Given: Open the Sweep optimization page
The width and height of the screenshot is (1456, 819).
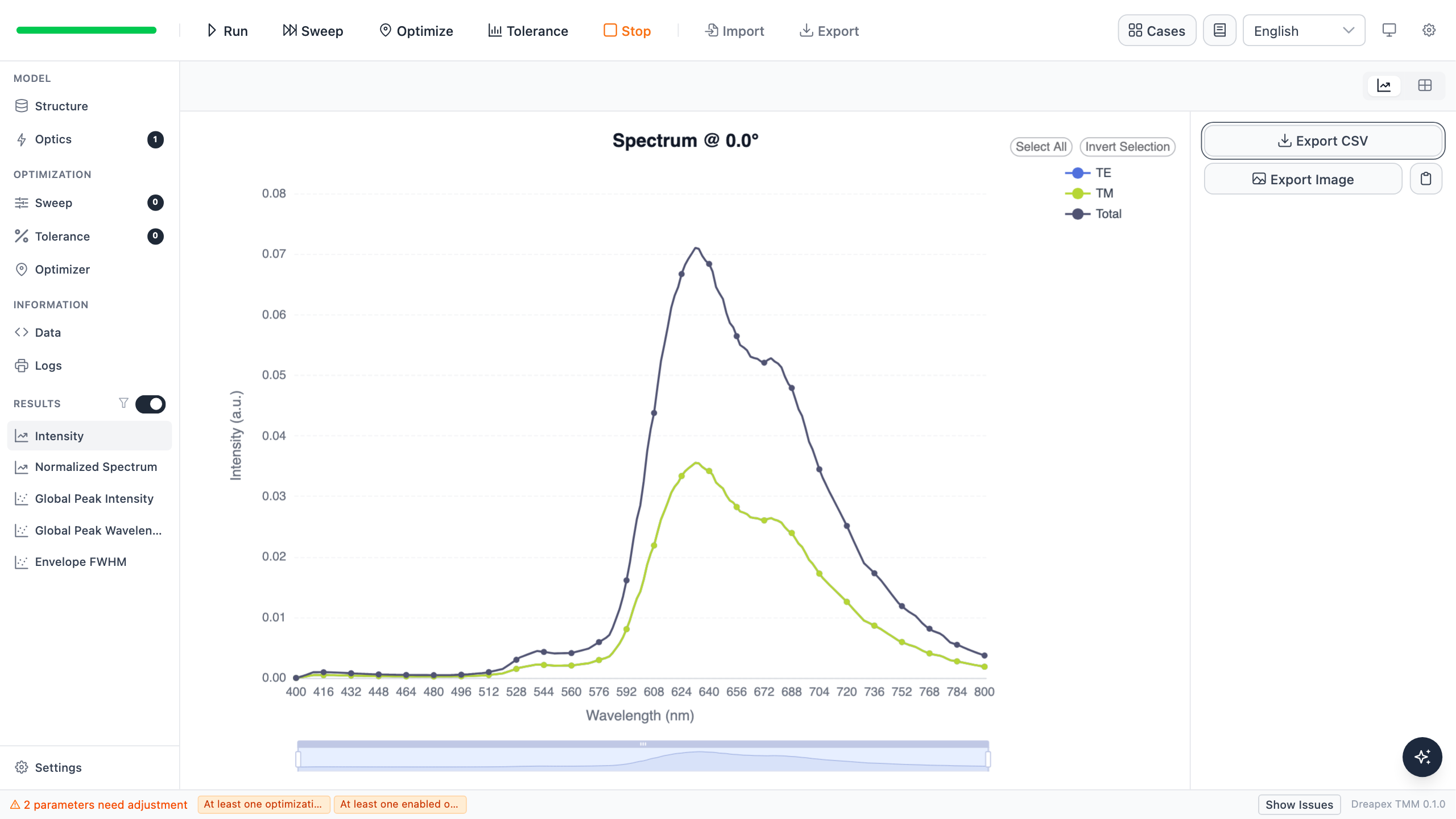Looking at the screenshot, I should pos(90,203).
